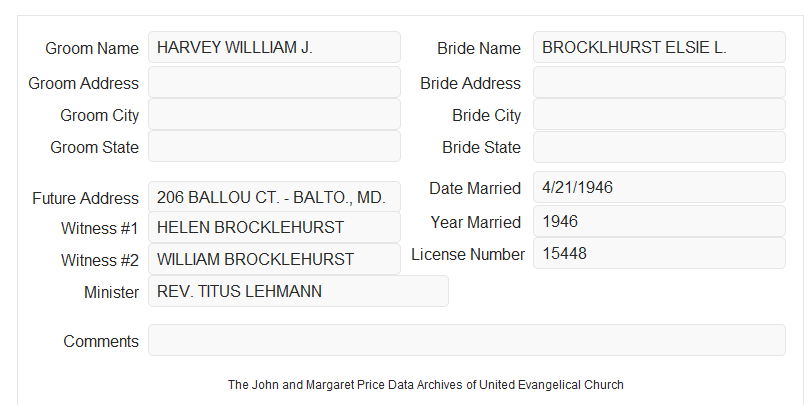Viewport: 805px width, 405px height.
Task: Focus the empty Groom Address field
Action: (274, 82)
